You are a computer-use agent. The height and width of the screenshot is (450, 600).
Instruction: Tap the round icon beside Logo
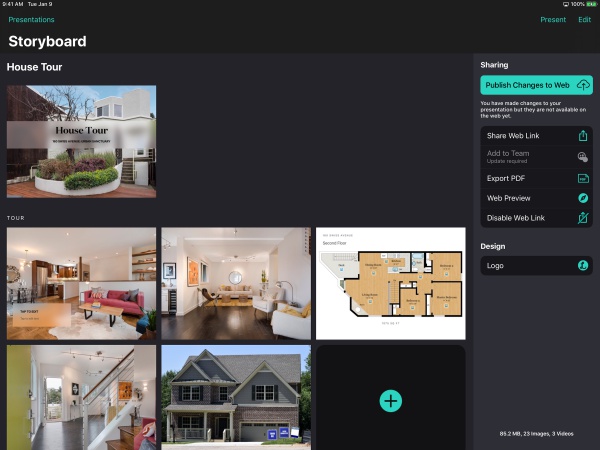(x=583, y=266)
